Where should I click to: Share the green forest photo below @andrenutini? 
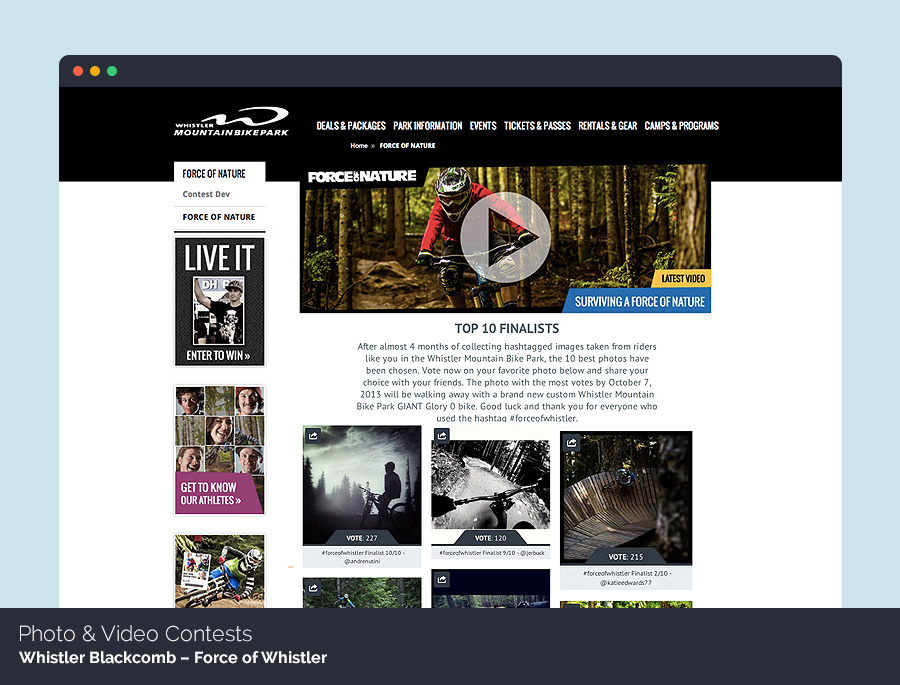[313, 587]
